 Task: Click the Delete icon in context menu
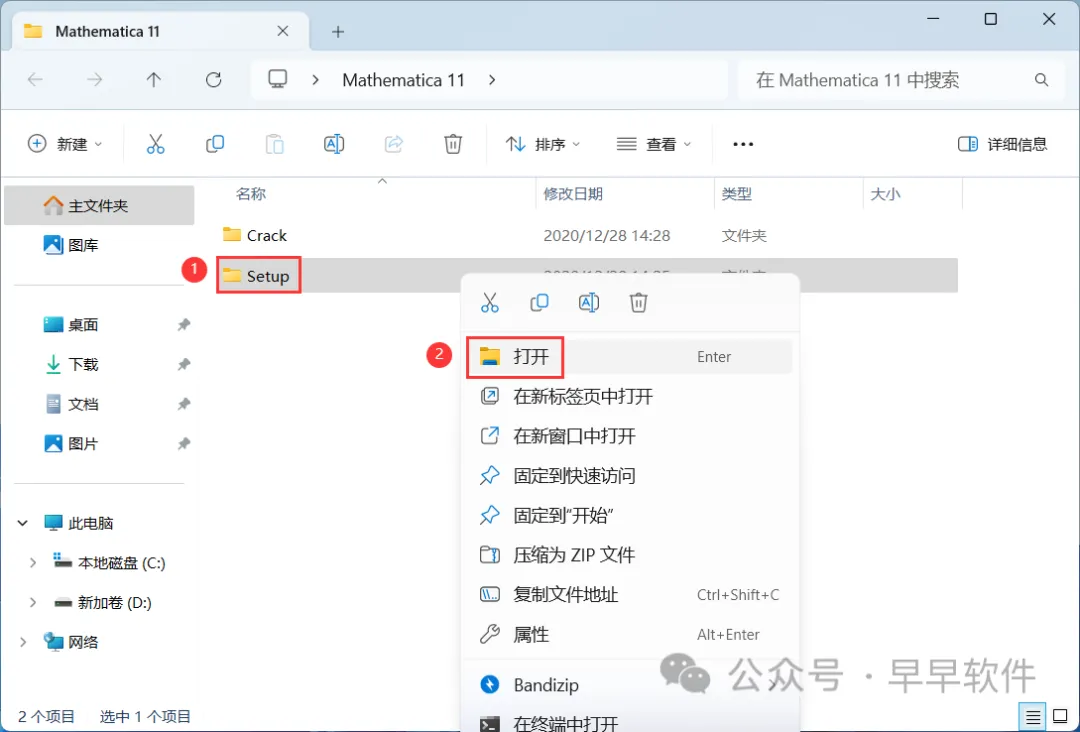tap(638, 302)
